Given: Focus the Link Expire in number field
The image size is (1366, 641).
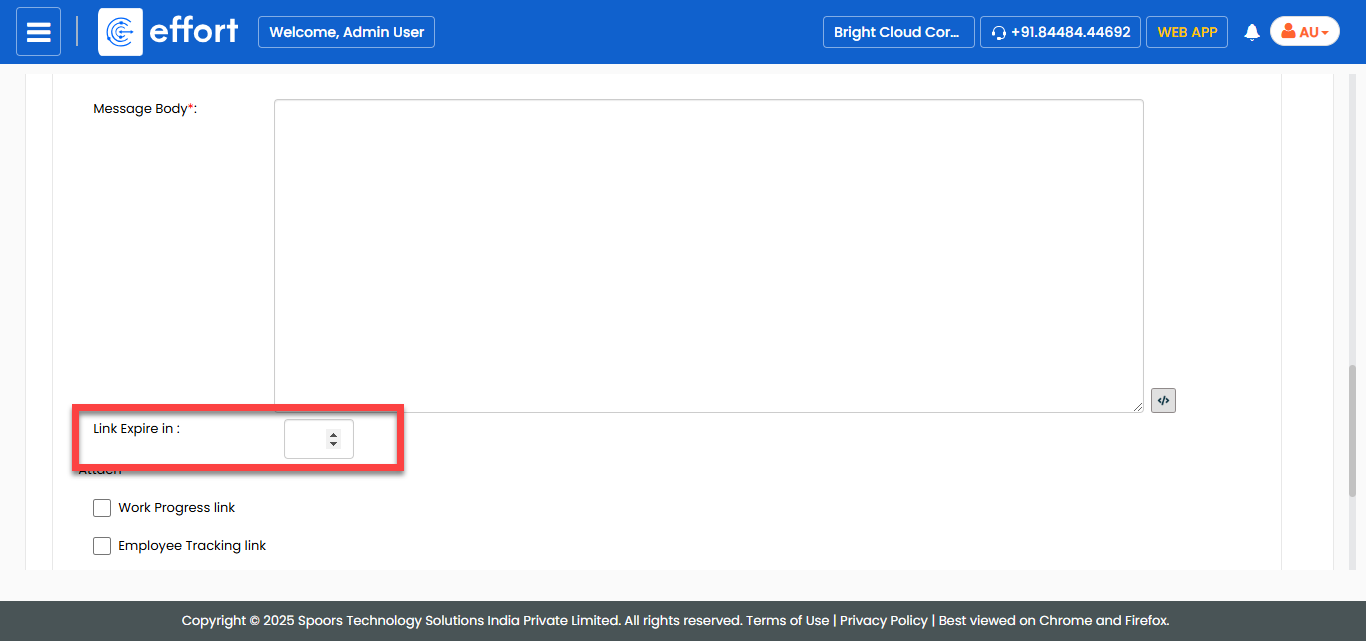Looking at the screenshot, I should point(306,439).
